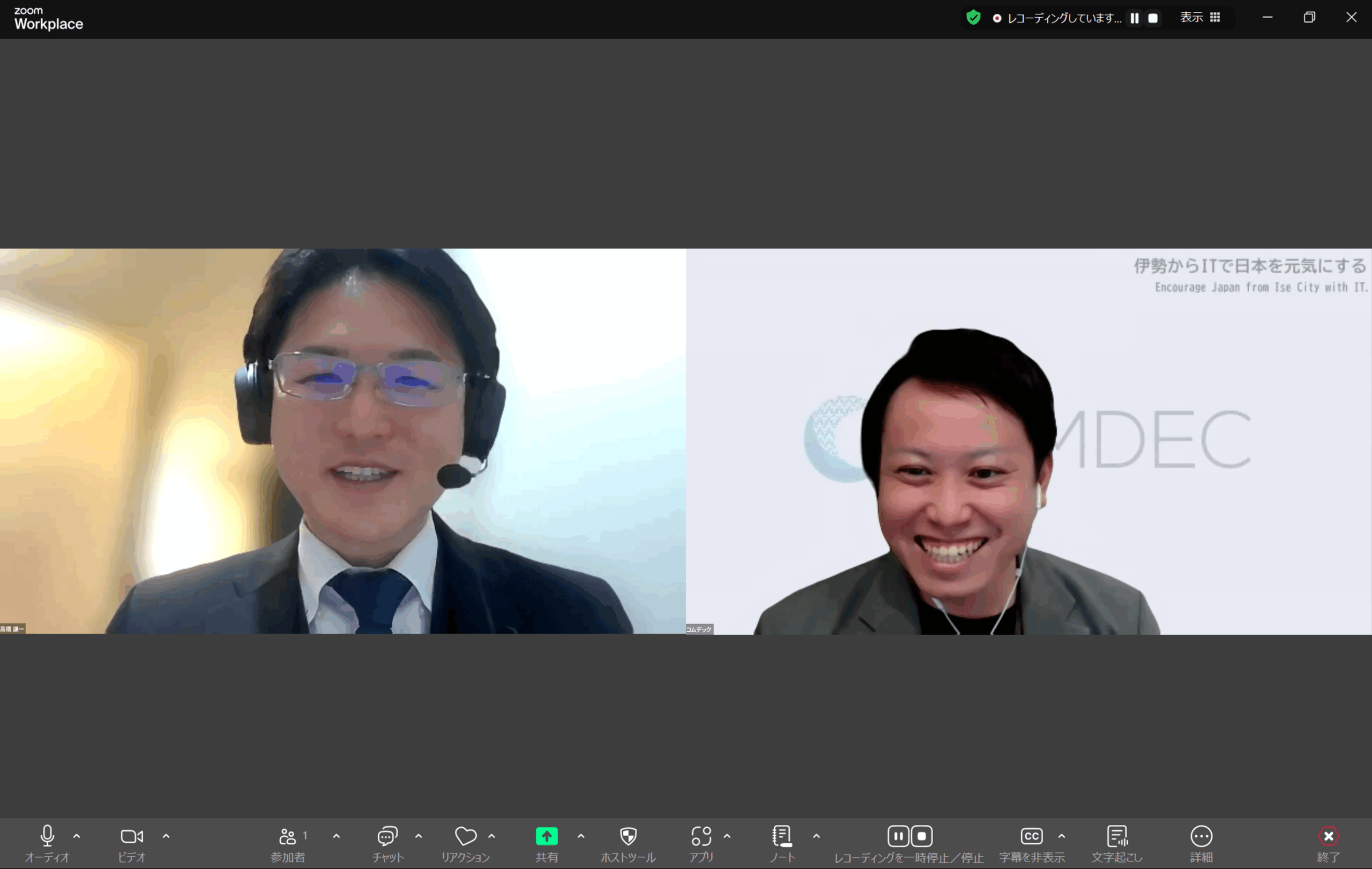
Task: Open the Notes (ノート) icon
Action: pos(782,836)
